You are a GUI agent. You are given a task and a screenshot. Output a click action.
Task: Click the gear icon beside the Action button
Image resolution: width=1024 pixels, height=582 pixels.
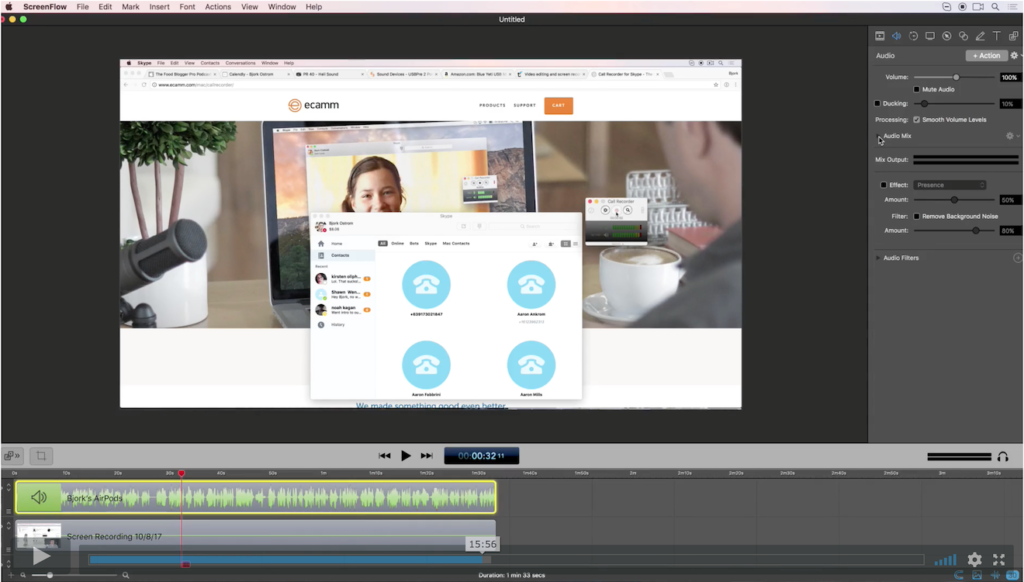1014,56
